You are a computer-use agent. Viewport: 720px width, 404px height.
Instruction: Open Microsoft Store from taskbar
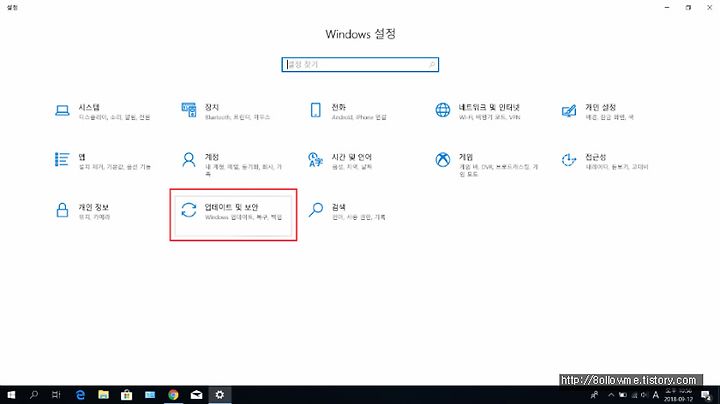(x=126, y=395)
